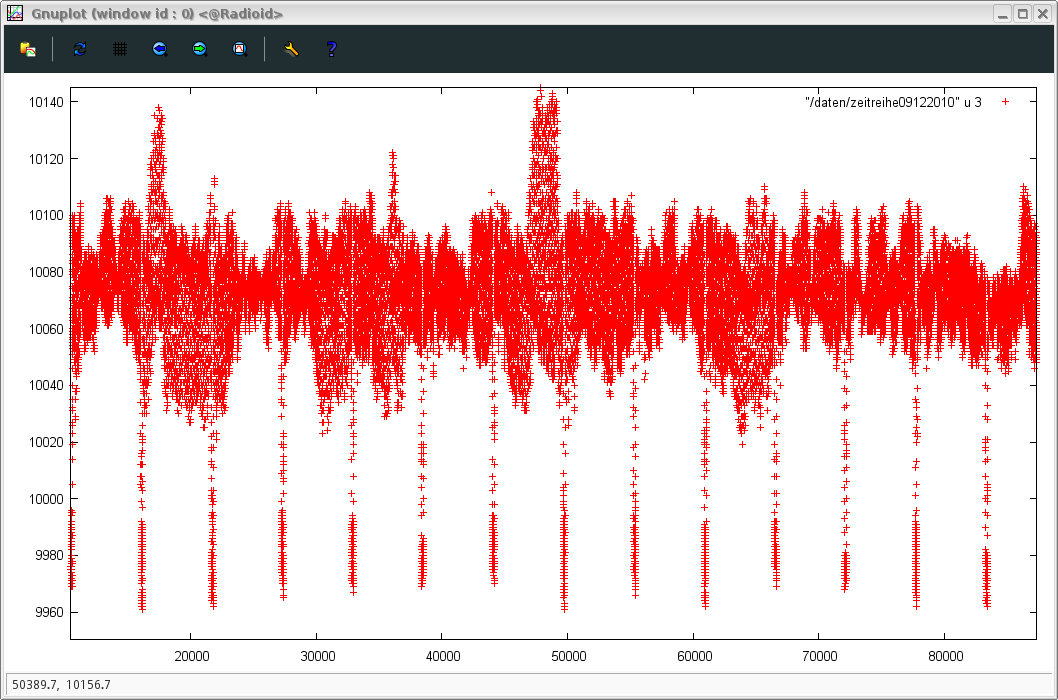Click the Gnuplot window icon in title bar
Image resolution: width=1058 pixels, height=700 pixels.
(x=15, y=14)
